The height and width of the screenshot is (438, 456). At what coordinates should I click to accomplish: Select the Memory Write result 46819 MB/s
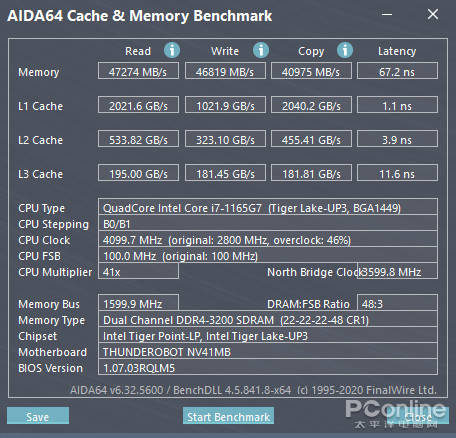pos(225,71)
